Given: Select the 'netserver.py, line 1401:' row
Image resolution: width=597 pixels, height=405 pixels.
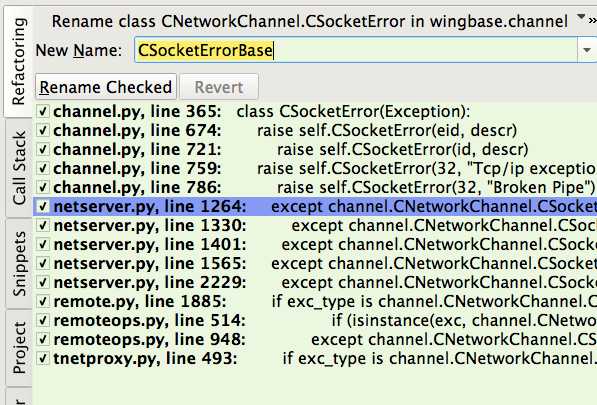Looking at the screenshot, I should point(315,244).
